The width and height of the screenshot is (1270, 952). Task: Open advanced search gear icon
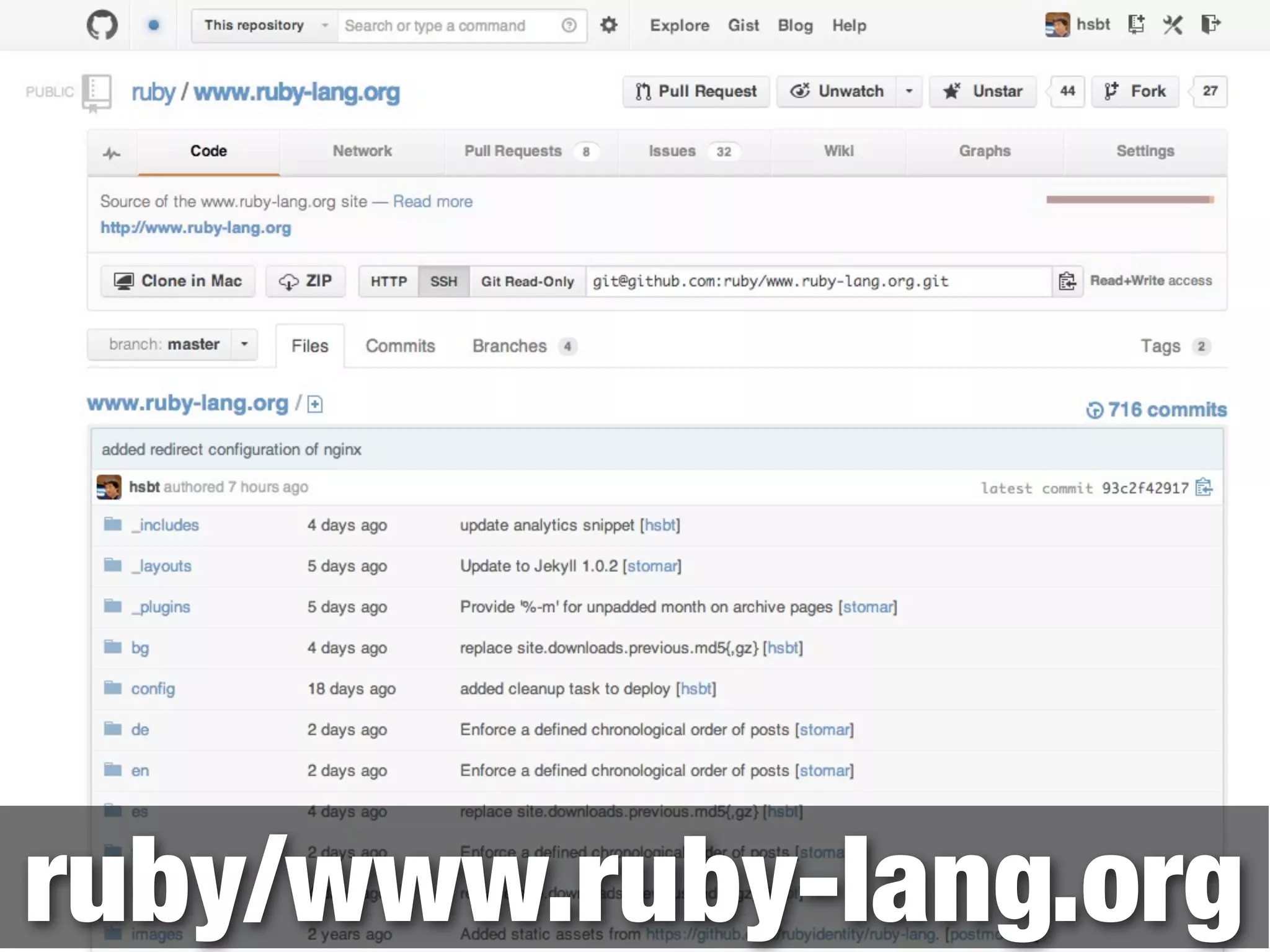click(x=609, y=25)
